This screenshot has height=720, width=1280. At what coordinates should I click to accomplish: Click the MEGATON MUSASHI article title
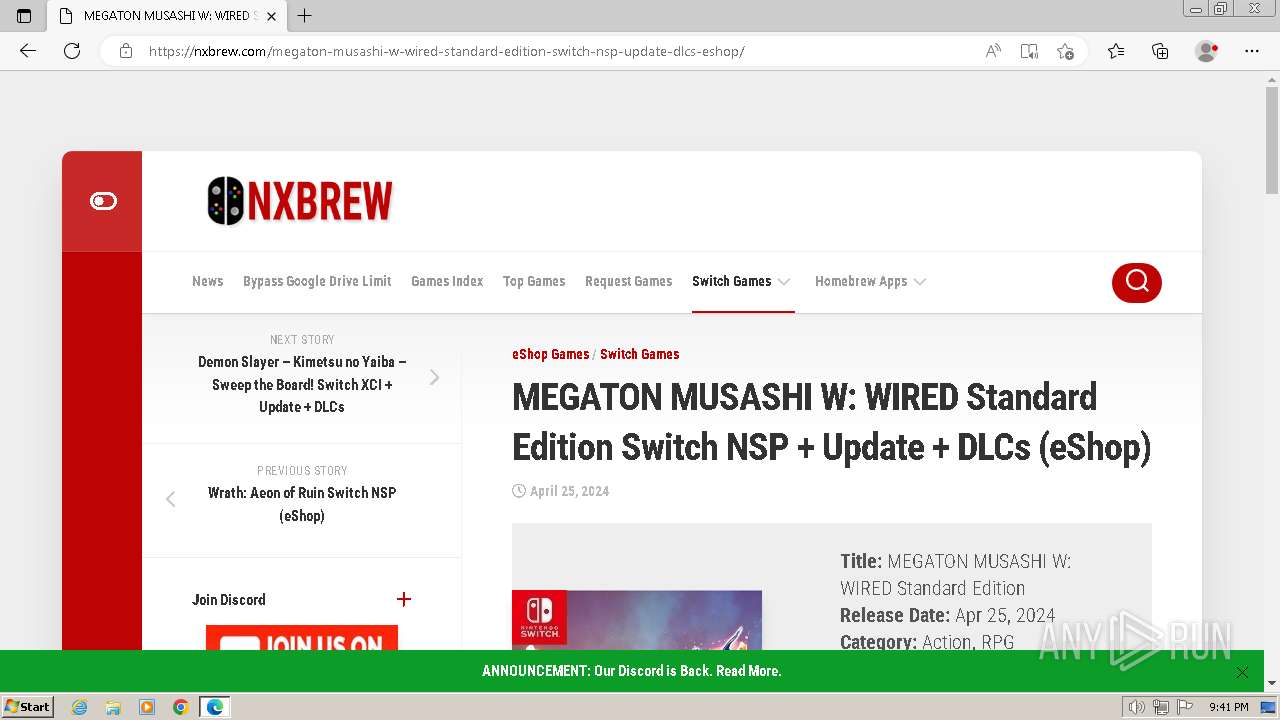831,422
